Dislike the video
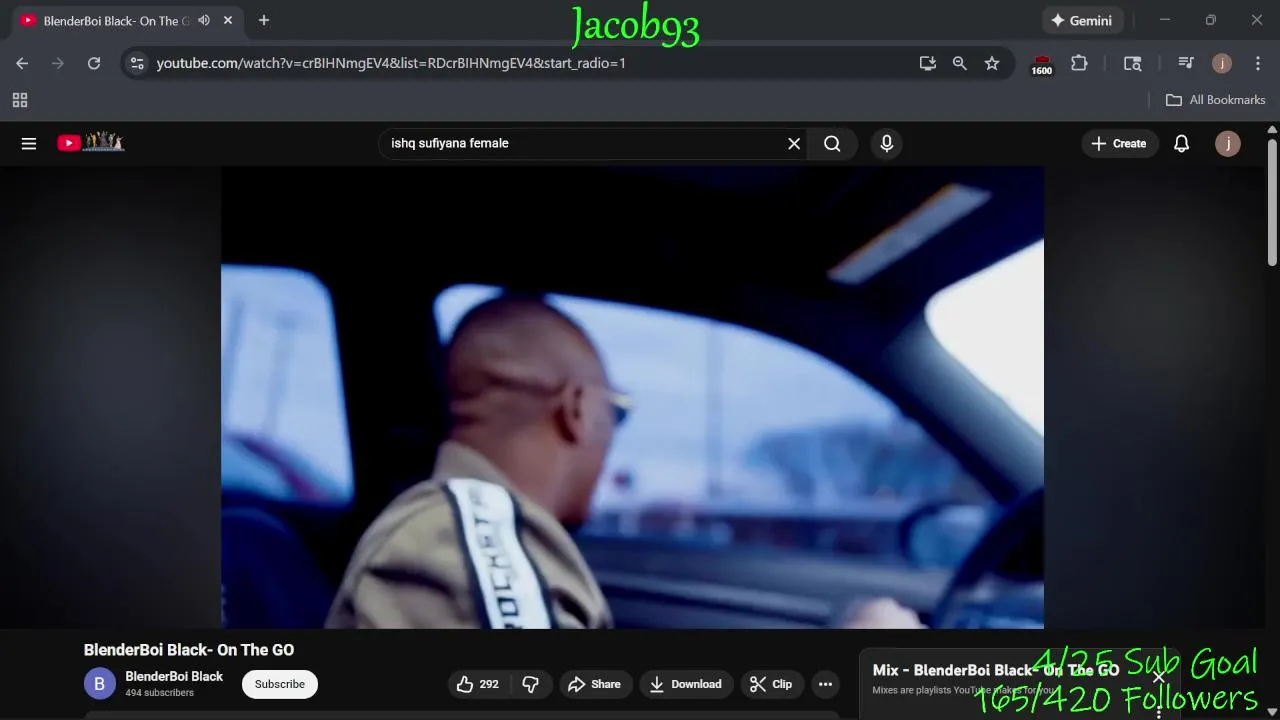 click(x=531, y=684)
